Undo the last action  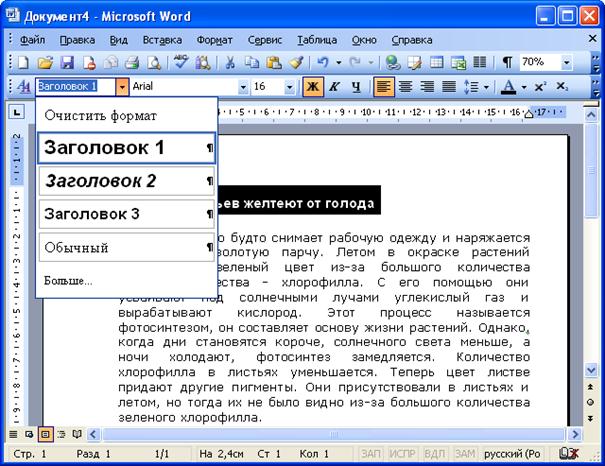pyautogui.click(x=323, y=62)
